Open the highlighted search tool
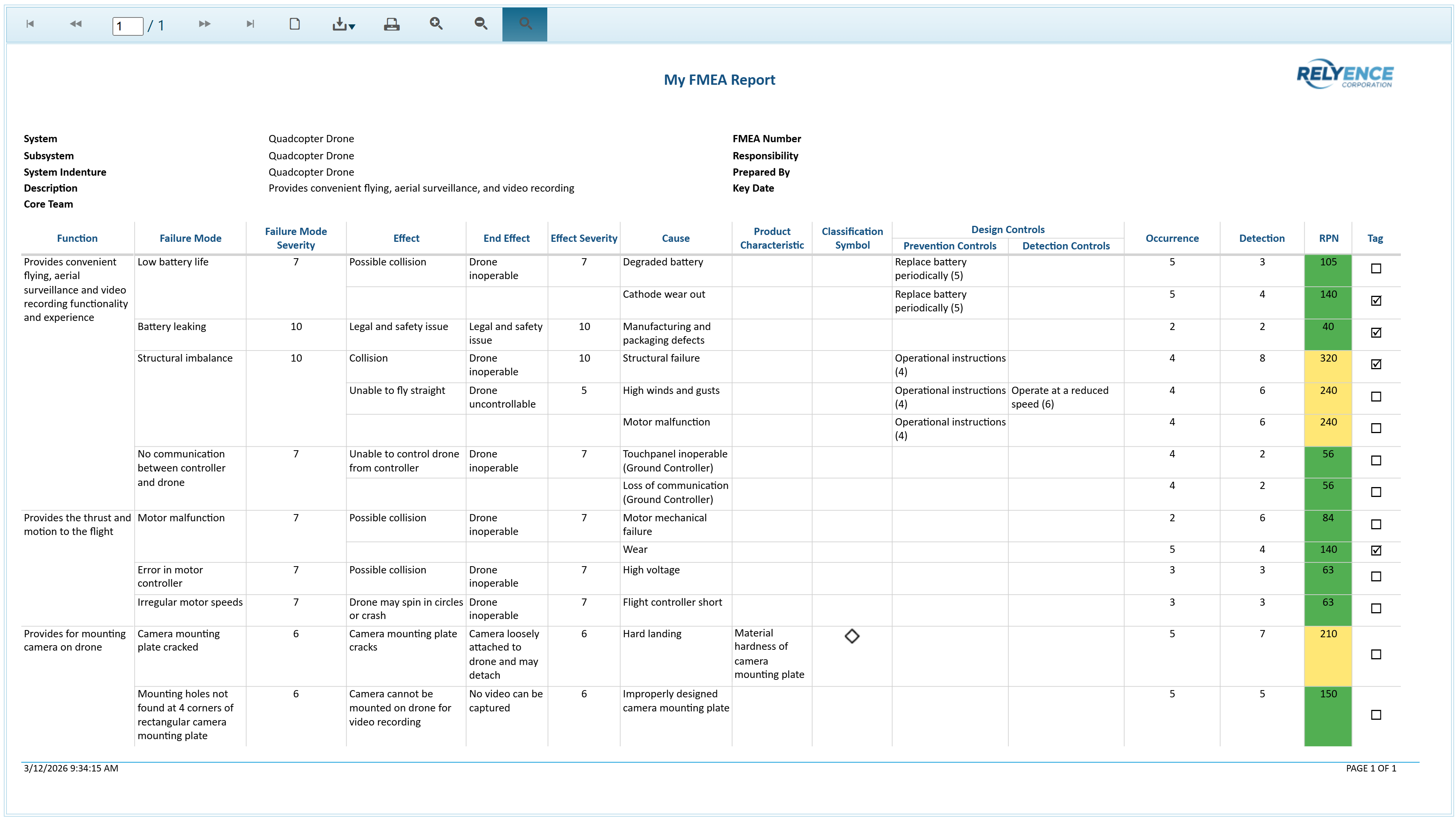This screenshot has width=1456, height=819. click(x=524, y=24)
